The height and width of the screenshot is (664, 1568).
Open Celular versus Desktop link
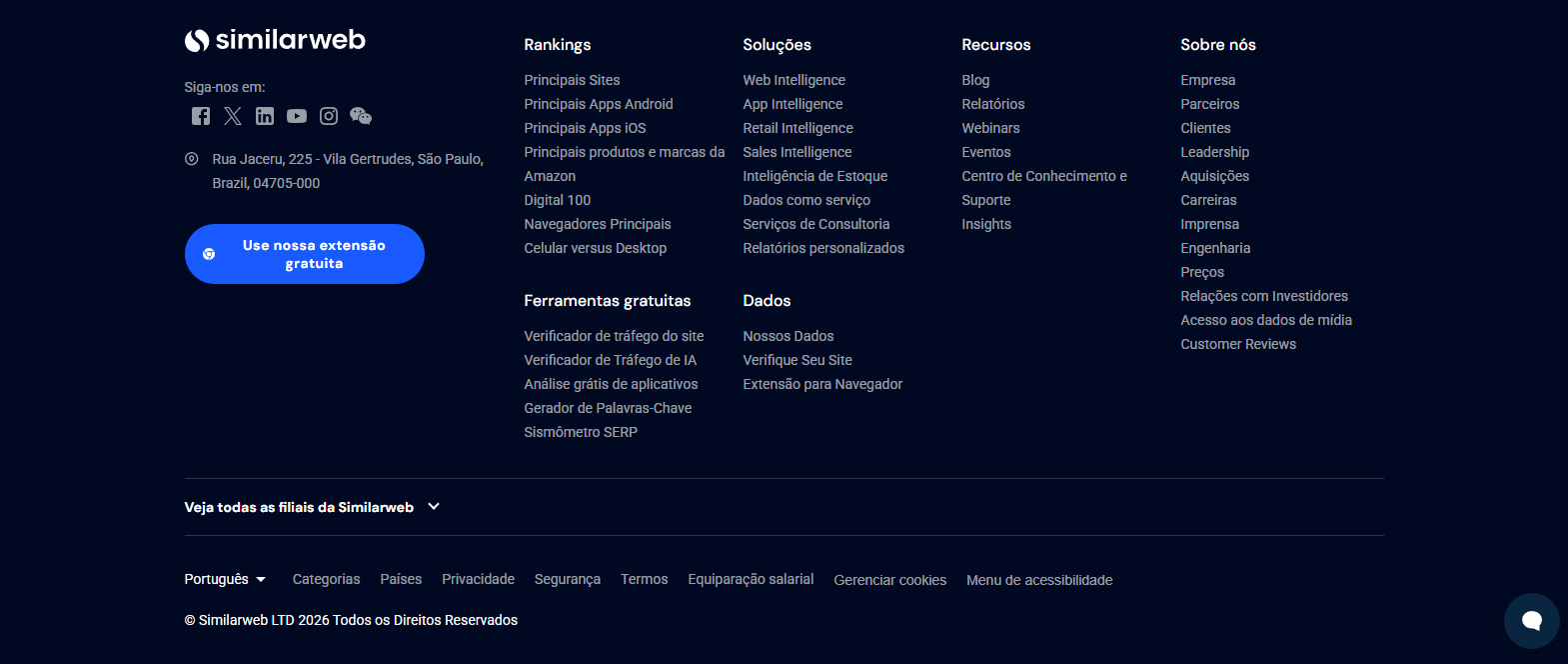pyautogui.click(x=596, y=248)
